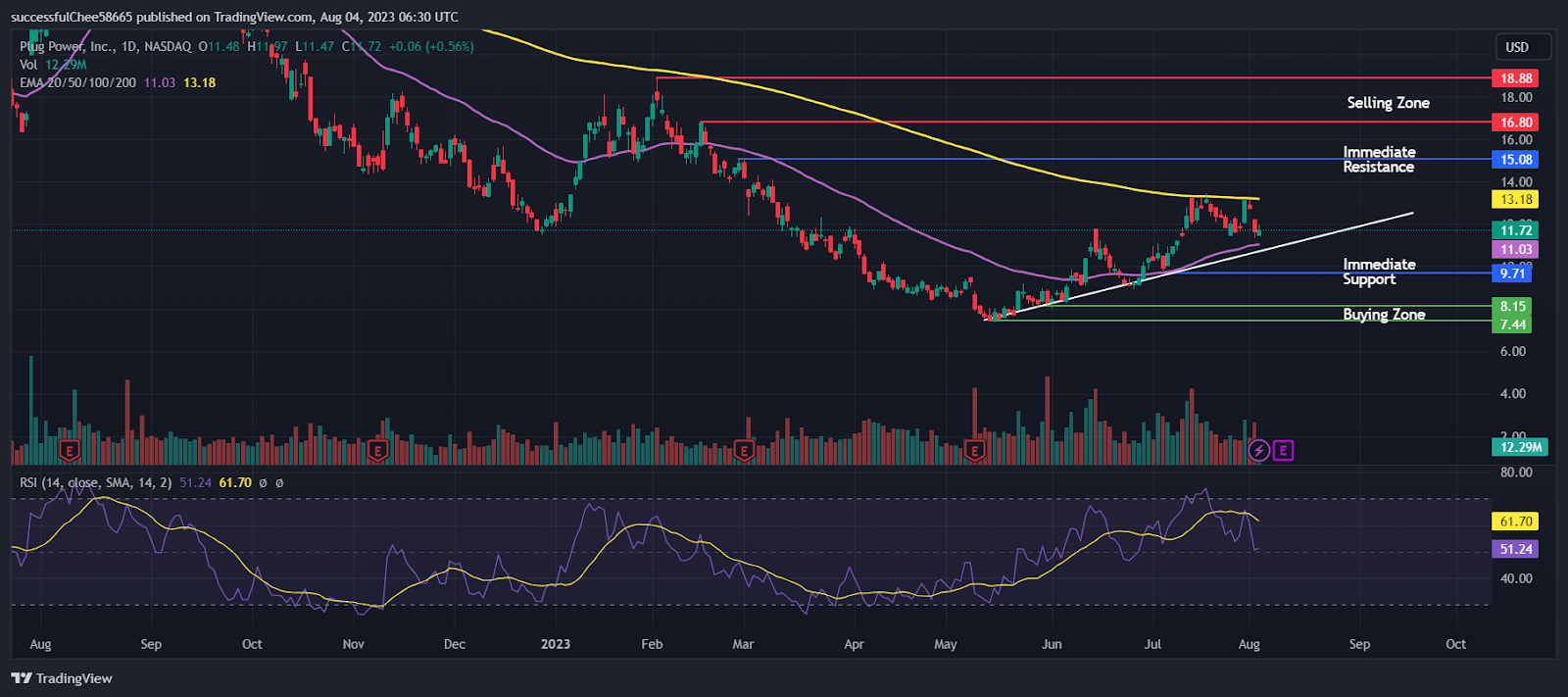Click the 18.88 red price label

pyautogui.click(x=1515, y=78)
